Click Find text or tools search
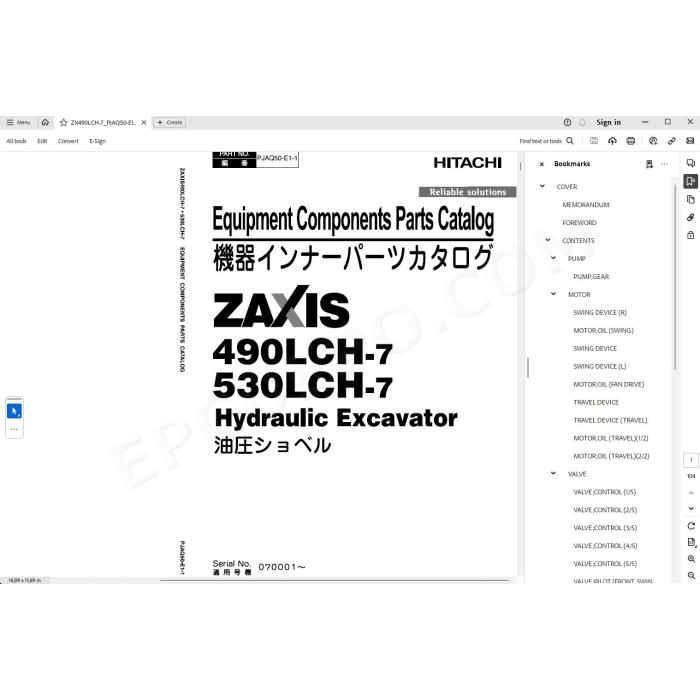This screenshot has height=700, width=700. tap(546, 141)
